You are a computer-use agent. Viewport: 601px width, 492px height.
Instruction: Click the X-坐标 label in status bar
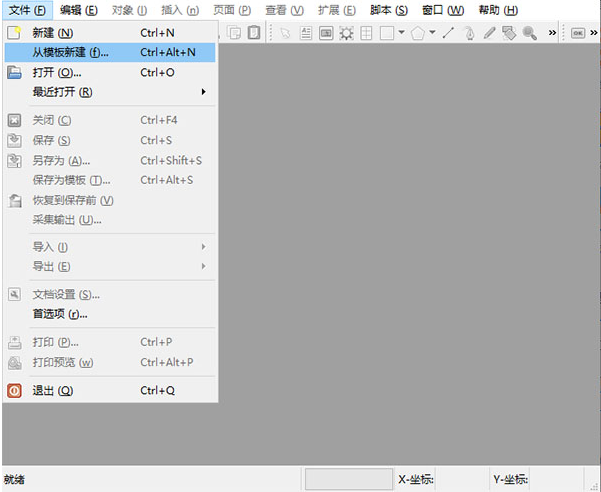pyautogui.click(x=415, y=479)
